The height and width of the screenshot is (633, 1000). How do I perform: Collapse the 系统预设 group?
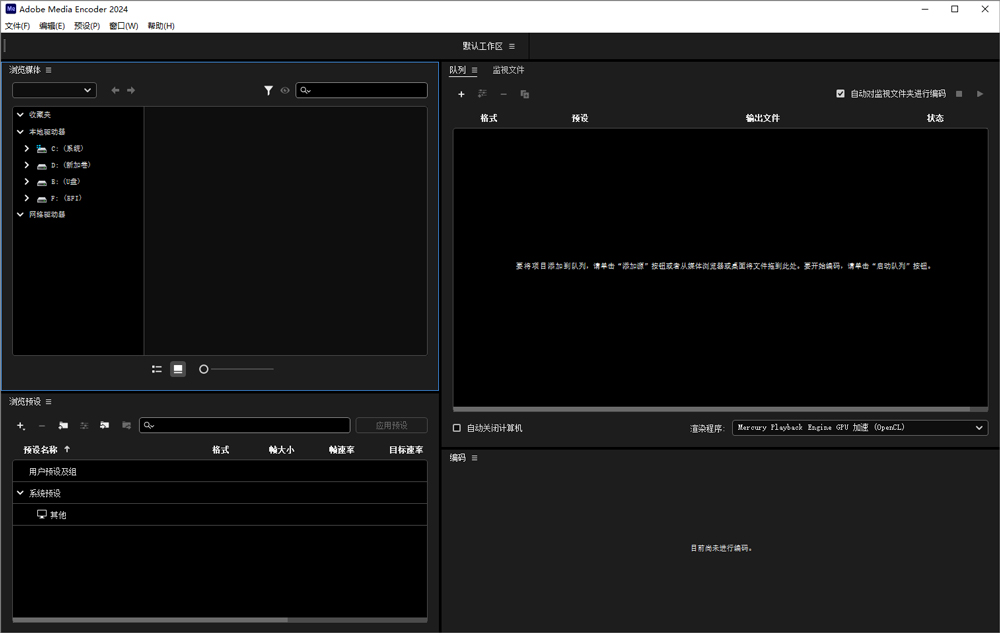tap(20, 493)
